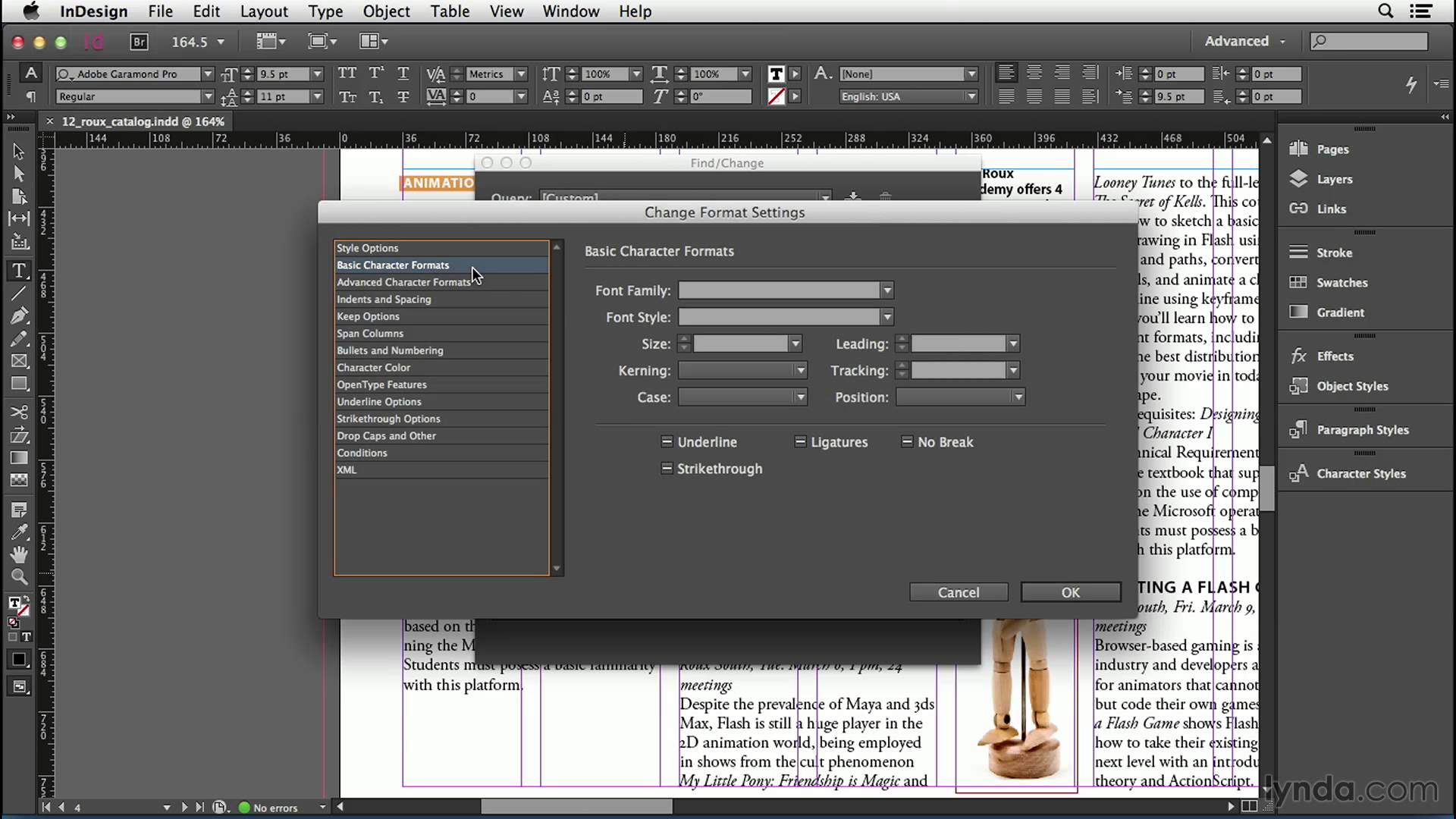Select the Selection tool arrow
Image resolution: width=1456 pixels, height=819 pixels.
19,152
